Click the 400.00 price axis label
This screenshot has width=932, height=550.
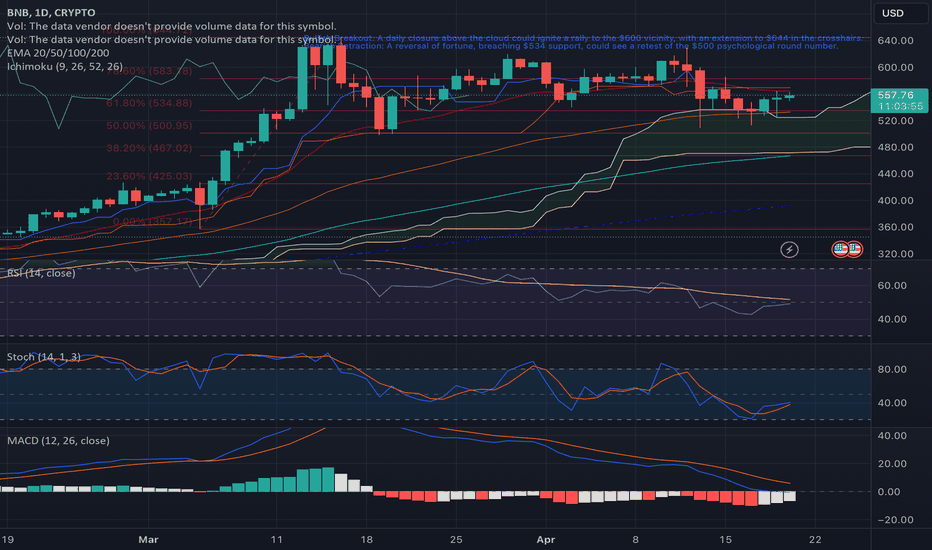(896, 200)
